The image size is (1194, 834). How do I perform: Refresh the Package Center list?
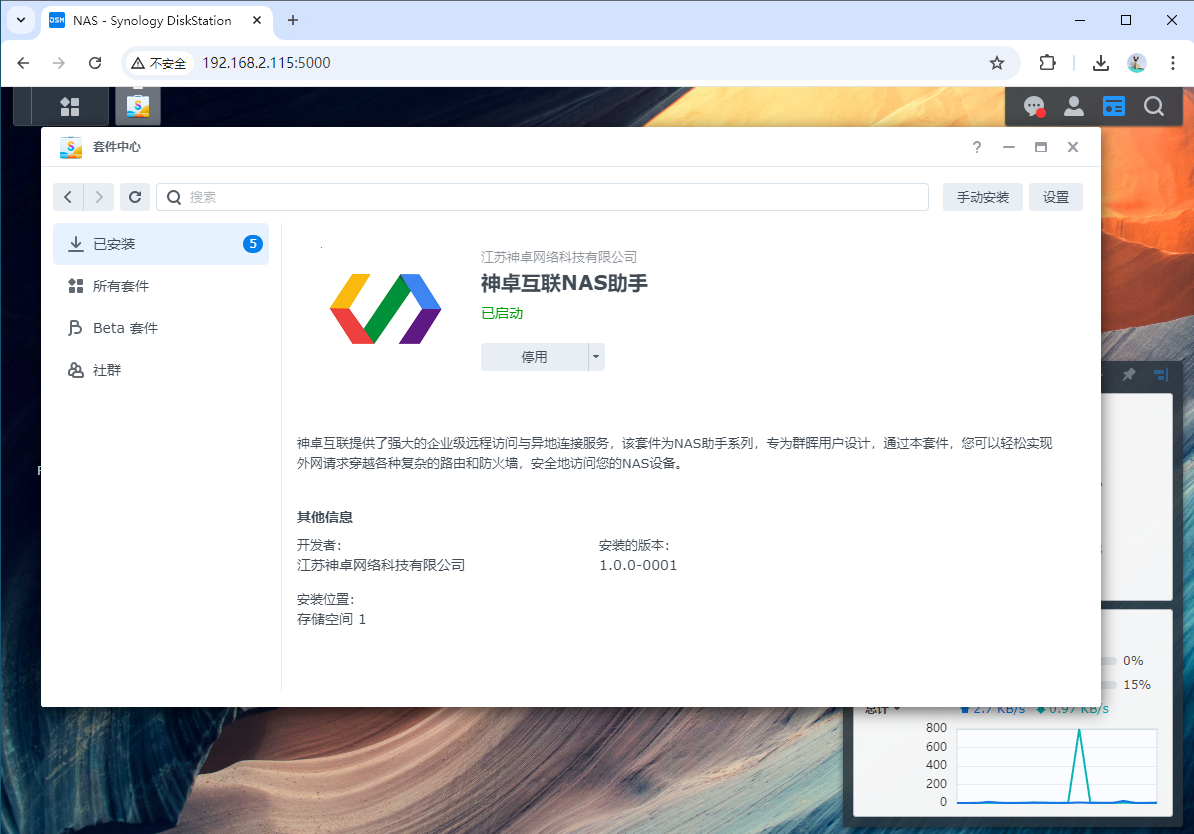click(x=135, y=197)
